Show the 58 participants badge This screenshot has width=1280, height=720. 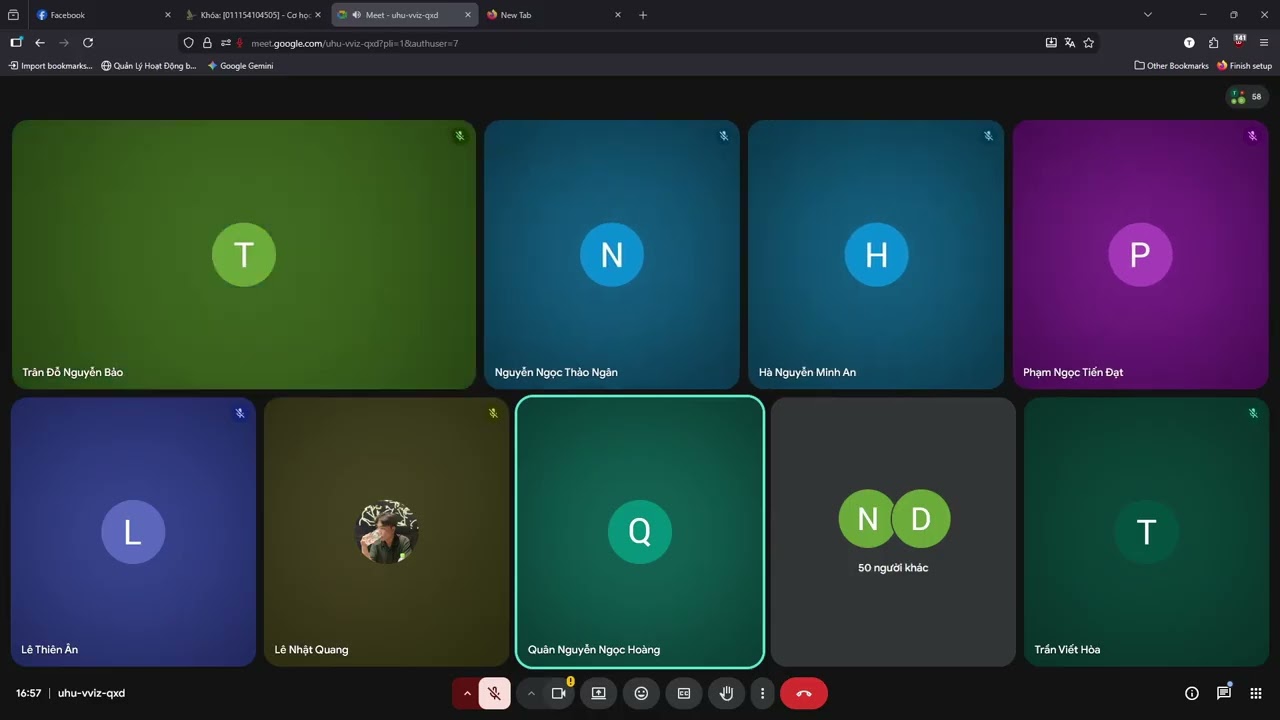pos(1246,96)
